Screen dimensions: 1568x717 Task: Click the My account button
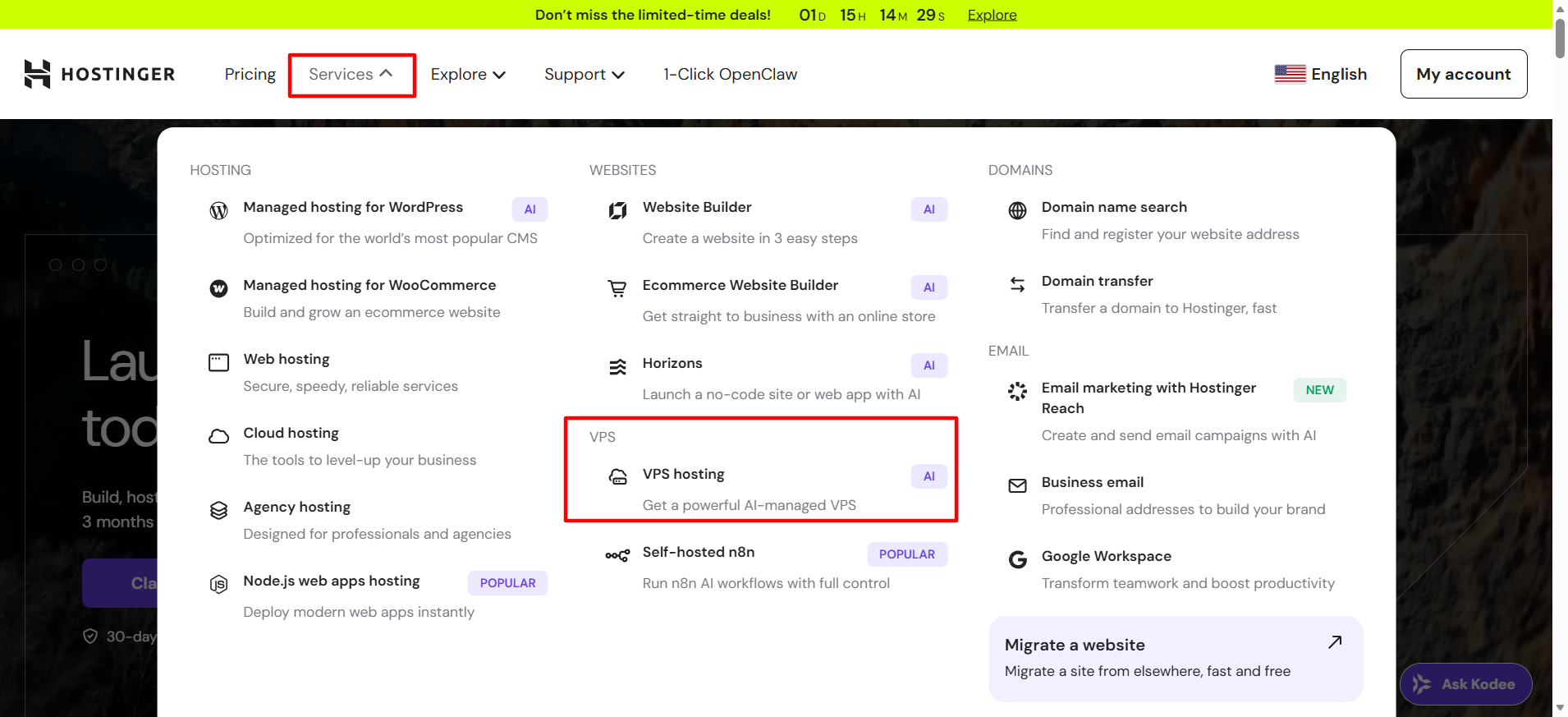(1464, 74)
